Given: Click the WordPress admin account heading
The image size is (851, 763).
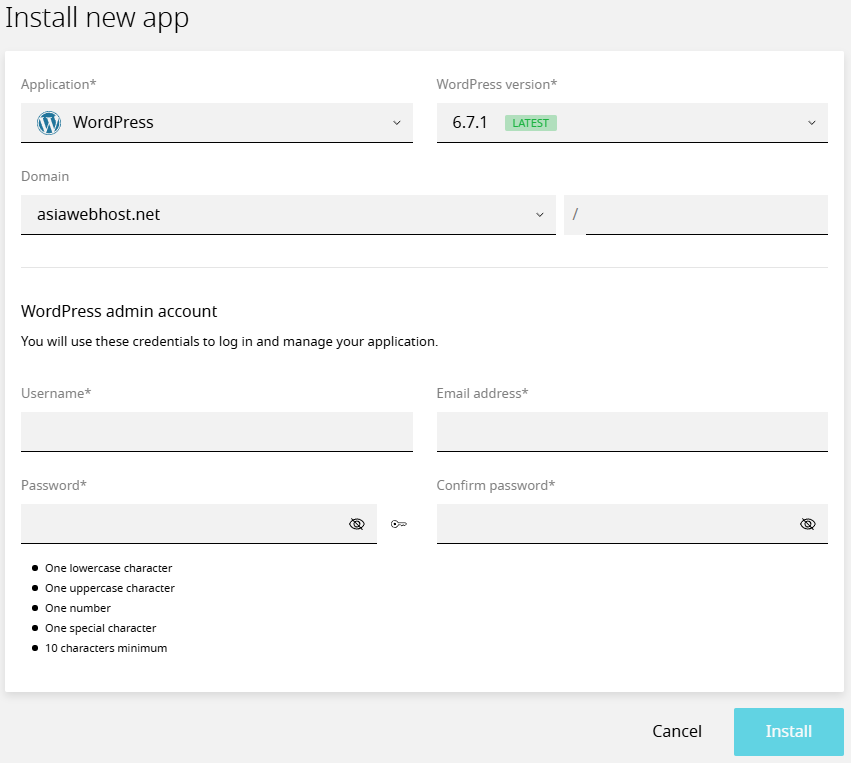Looking at the screenshot, I should (119, 311).
